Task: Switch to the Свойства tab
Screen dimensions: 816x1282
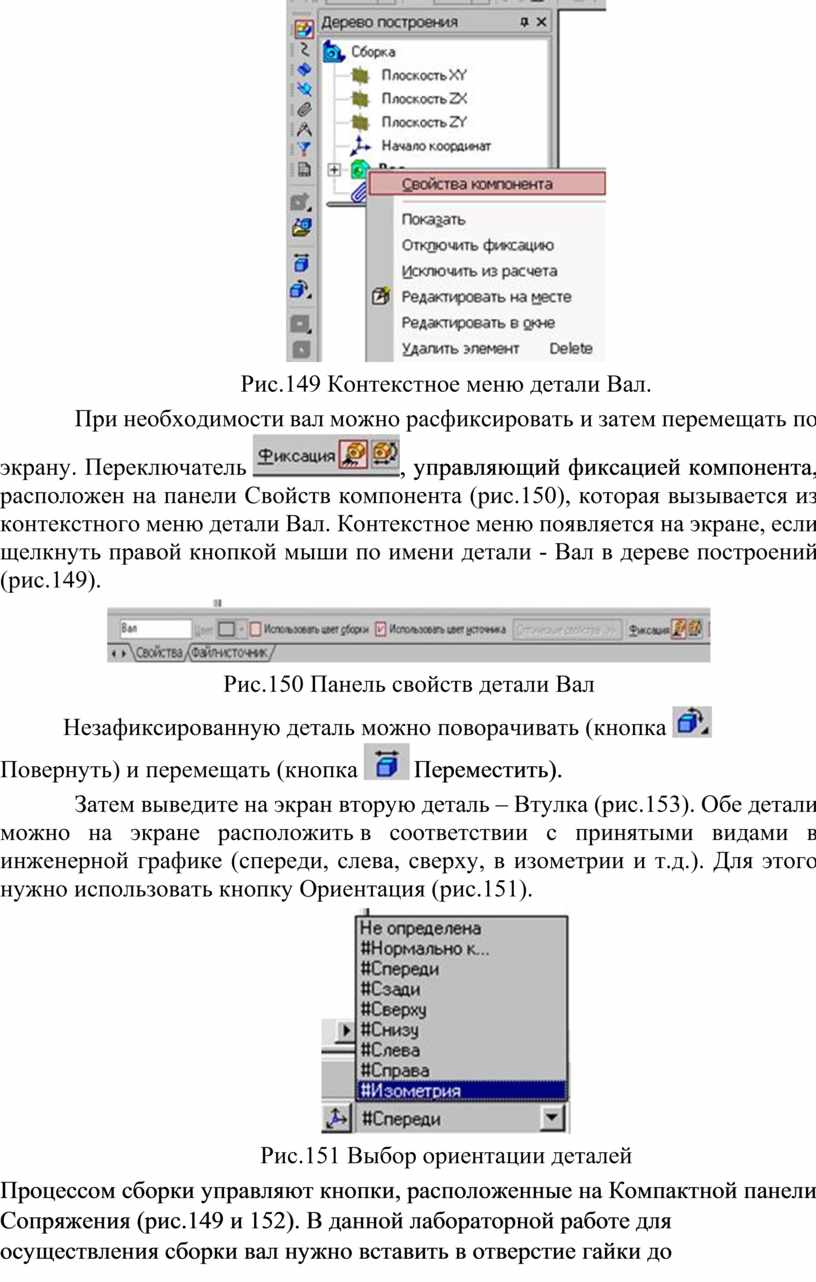Action: click(160, 652)
